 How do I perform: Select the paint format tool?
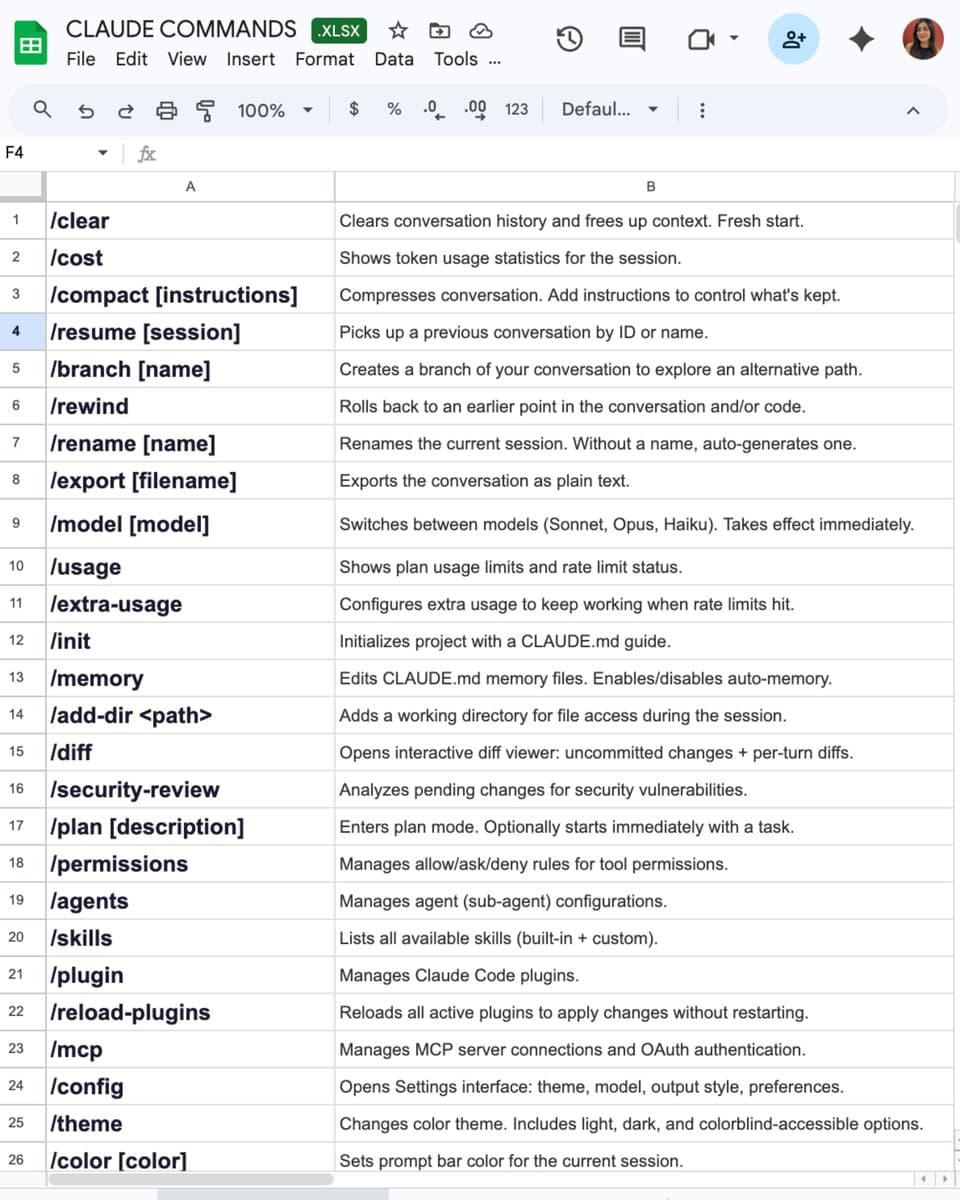(206, 110)
